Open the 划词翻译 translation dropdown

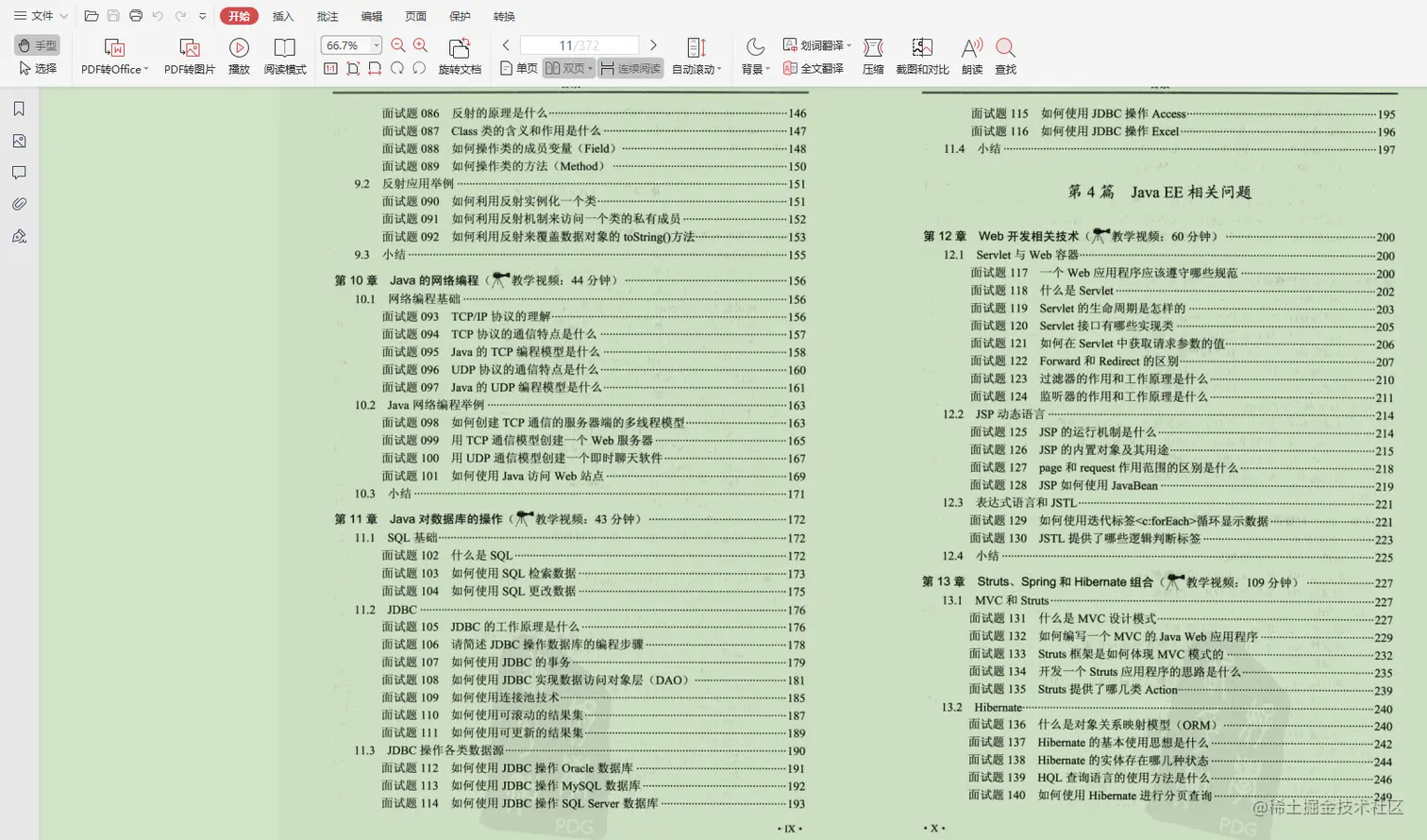pyautogui.click(x=815, y=44)
